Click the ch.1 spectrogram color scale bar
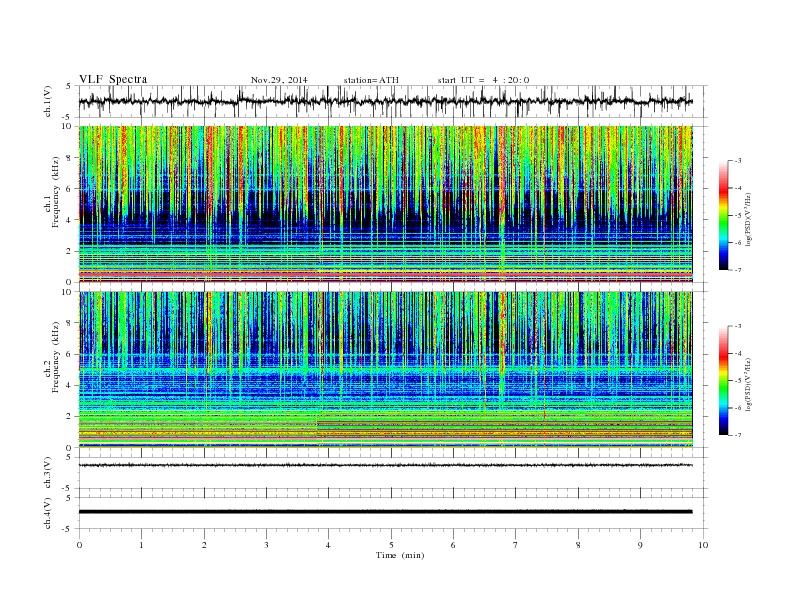Viewport: 792px width, 612px height. 723,215
